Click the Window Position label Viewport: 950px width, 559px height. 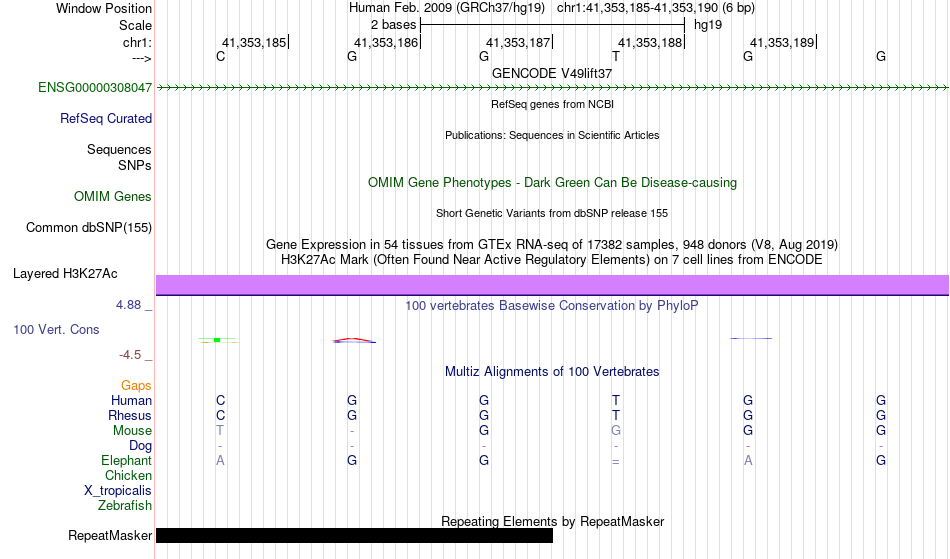coord(104,8)
